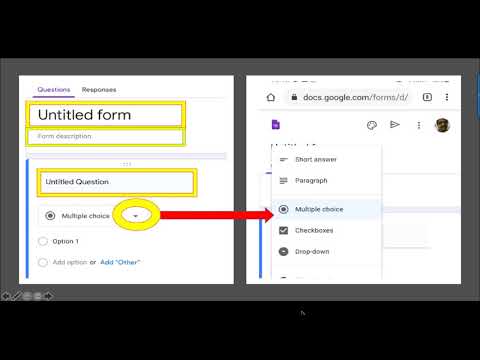
Task: Choose Drop-down from the type menu
Action: (x=326, y=251)
